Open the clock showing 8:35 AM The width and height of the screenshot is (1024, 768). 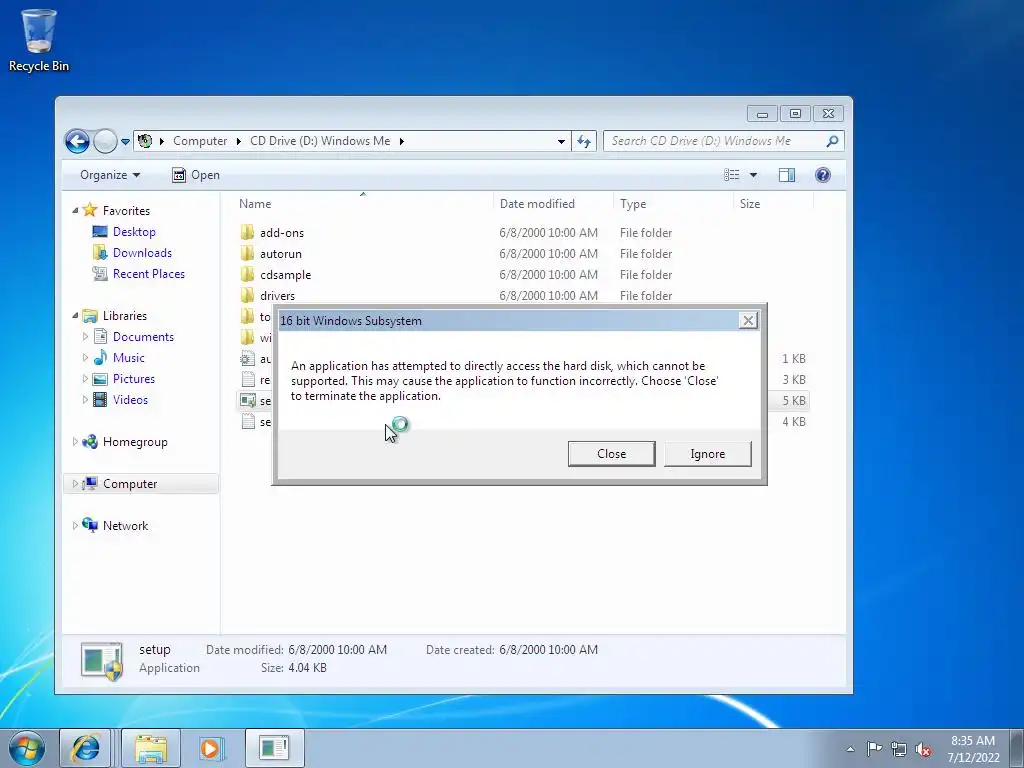click(973, 749)
